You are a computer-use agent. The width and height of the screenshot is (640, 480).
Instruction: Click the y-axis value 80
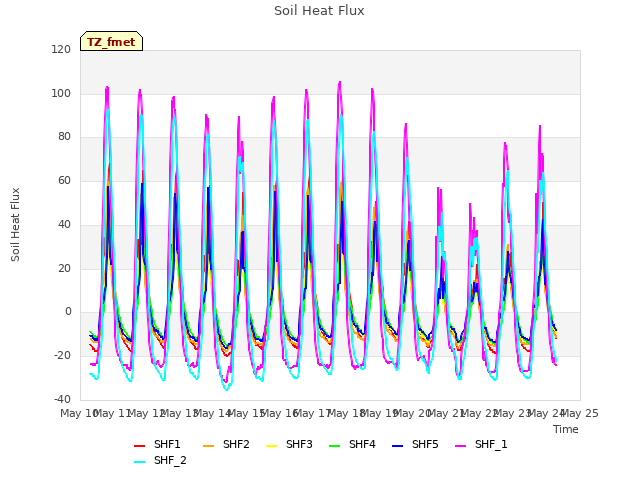pos(64,137)
